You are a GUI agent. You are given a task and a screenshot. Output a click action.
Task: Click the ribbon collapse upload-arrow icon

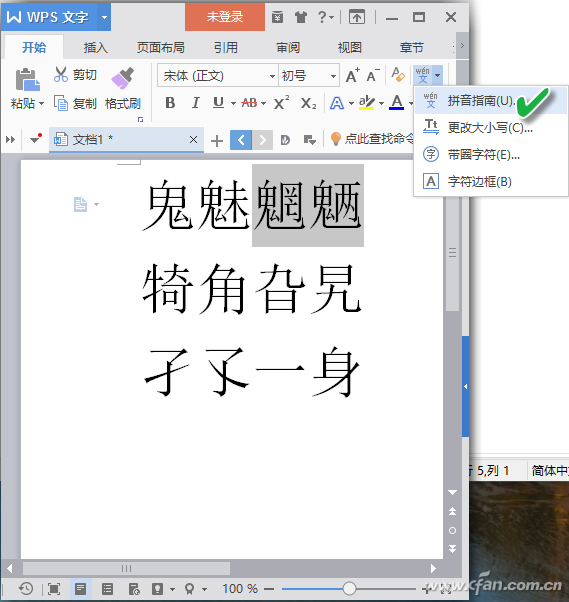(x=357, y=17)
